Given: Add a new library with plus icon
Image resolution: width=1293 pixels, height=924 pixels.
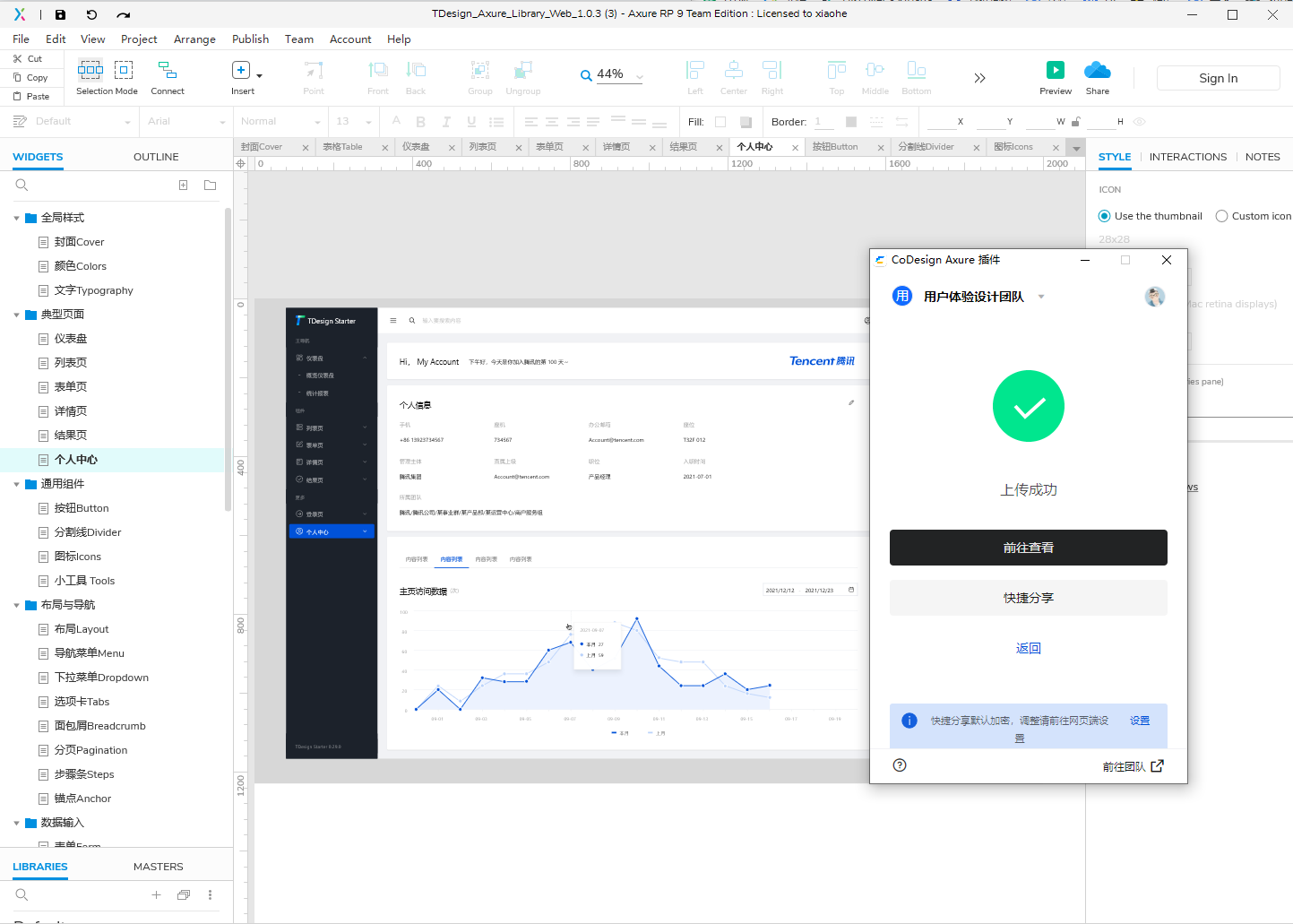Looking at the screenshot, I should [x=156, y=894].
